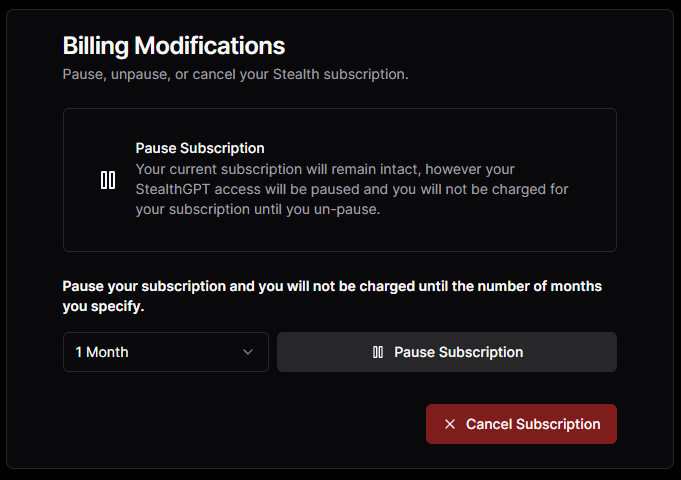The width and height of the screenshot is (681, 480).
Task: Click the bold Pause Subscription card title
Action: tap(200, 149)
